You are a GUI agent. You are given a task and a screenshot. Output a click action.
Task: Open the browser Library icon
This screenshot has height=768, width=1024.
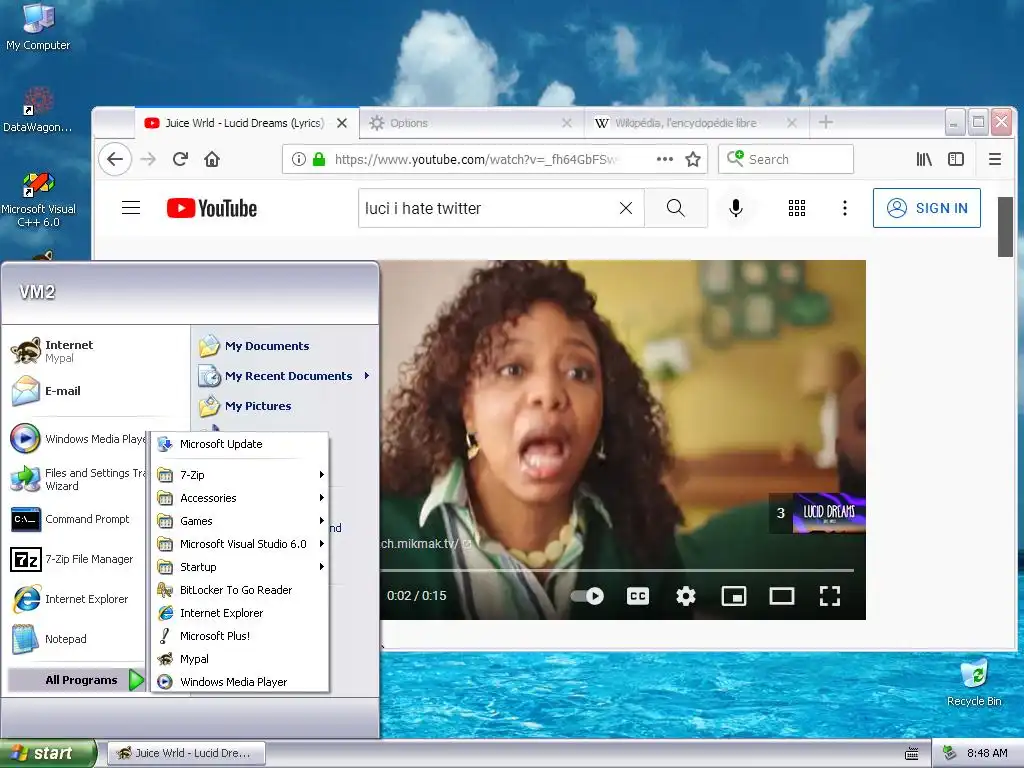click(923, 159)
